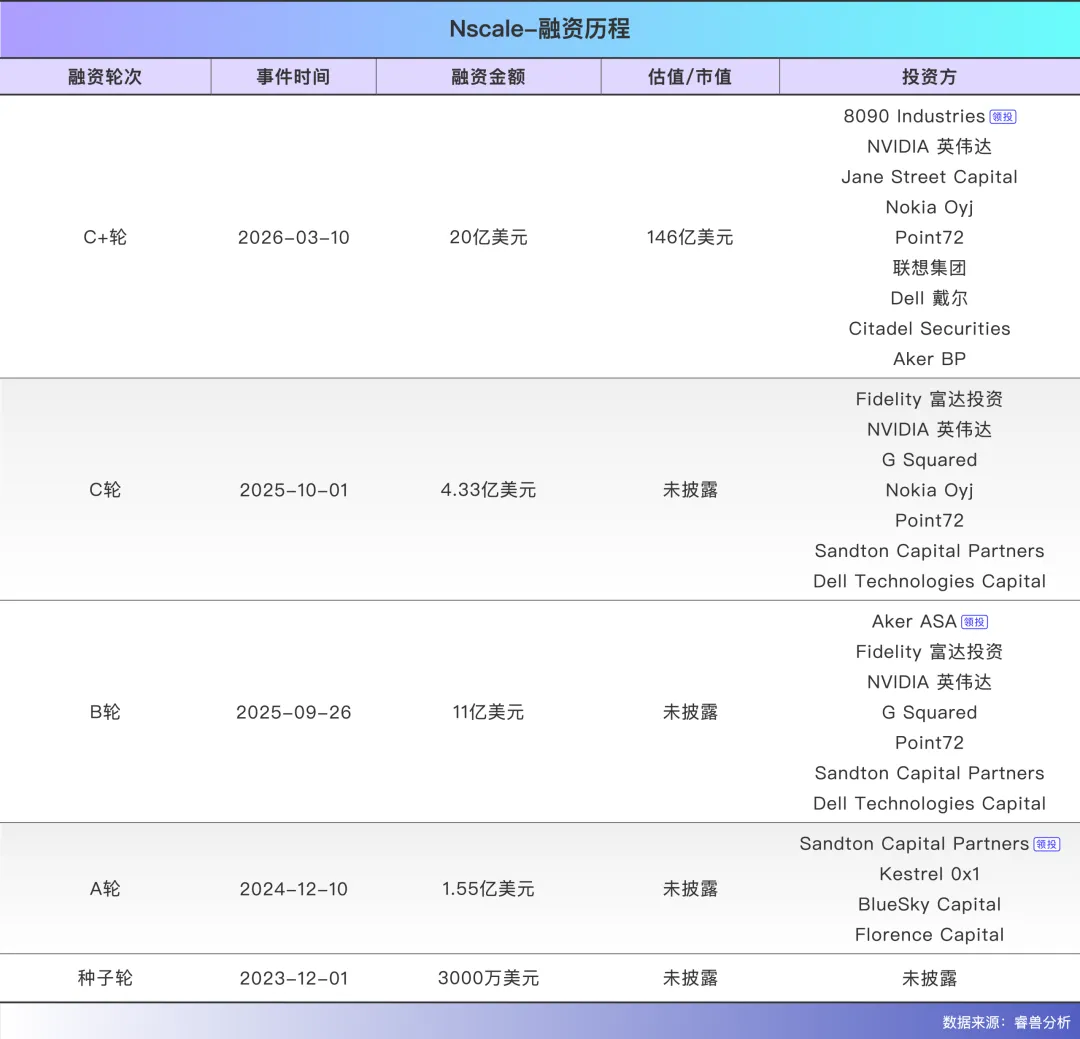
Task: Select investor Dell 戴尔
Action: (929, 298)
